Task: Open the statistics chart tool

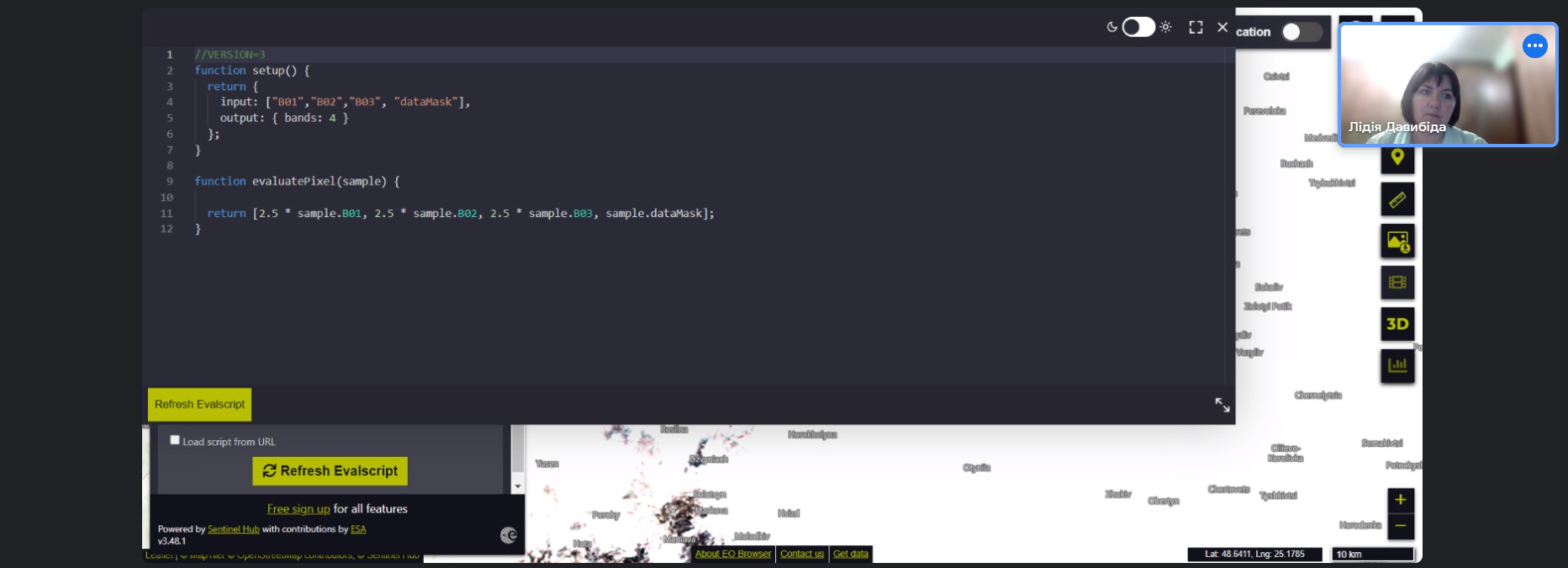Action: (x=1397, y=365)
